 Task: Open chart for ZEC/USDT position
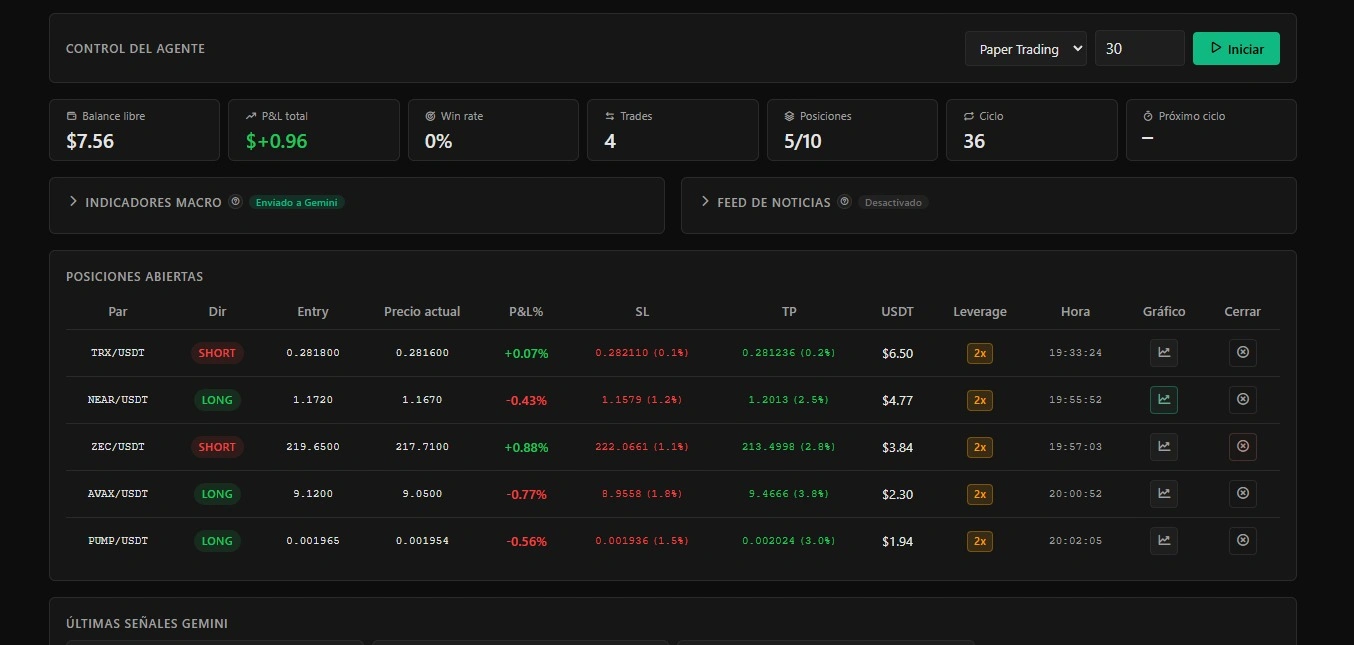coord(1164,447)
